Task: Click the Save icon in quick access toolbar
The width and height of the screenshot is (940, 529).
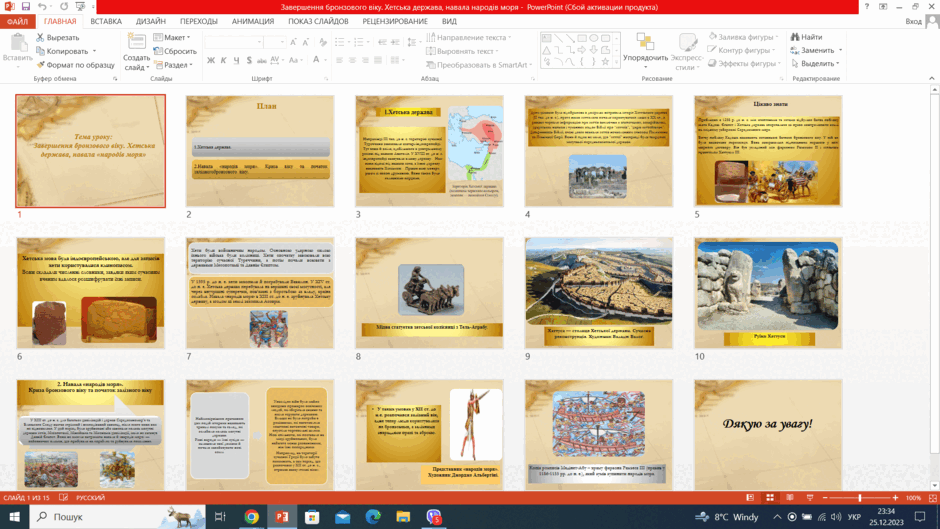Action: tap(26, 7)
